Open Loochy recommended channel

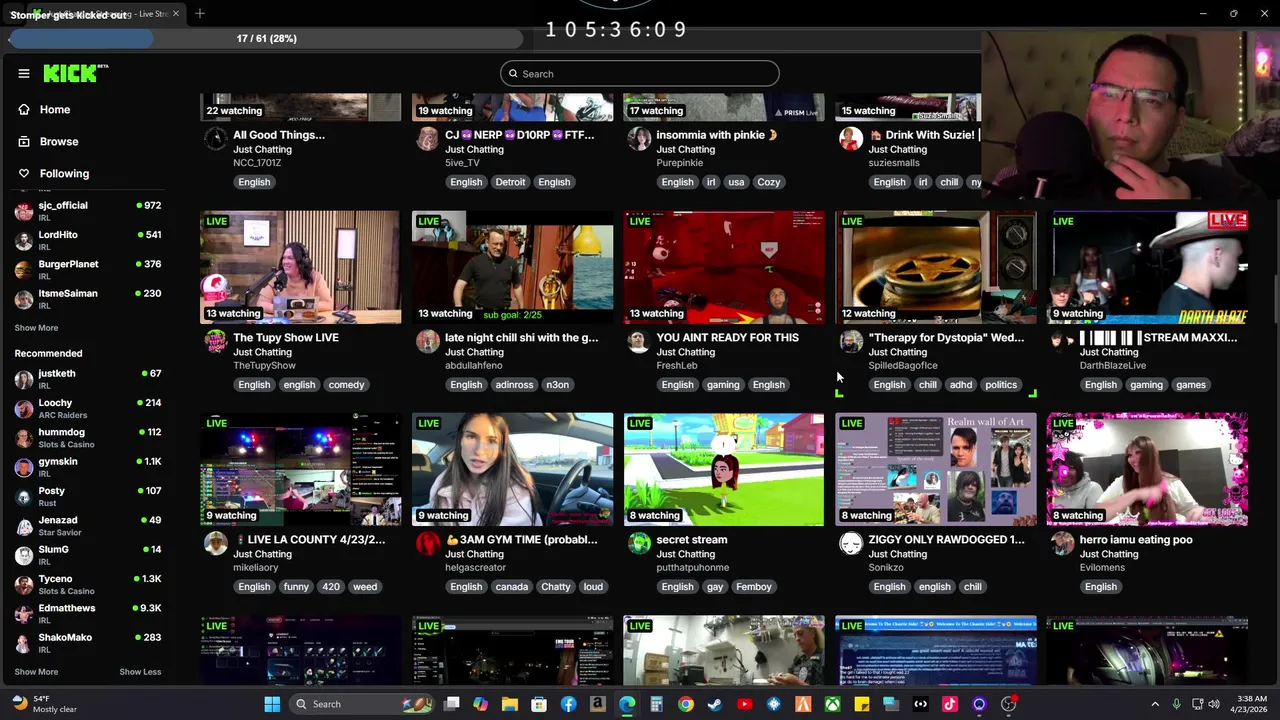88,408
